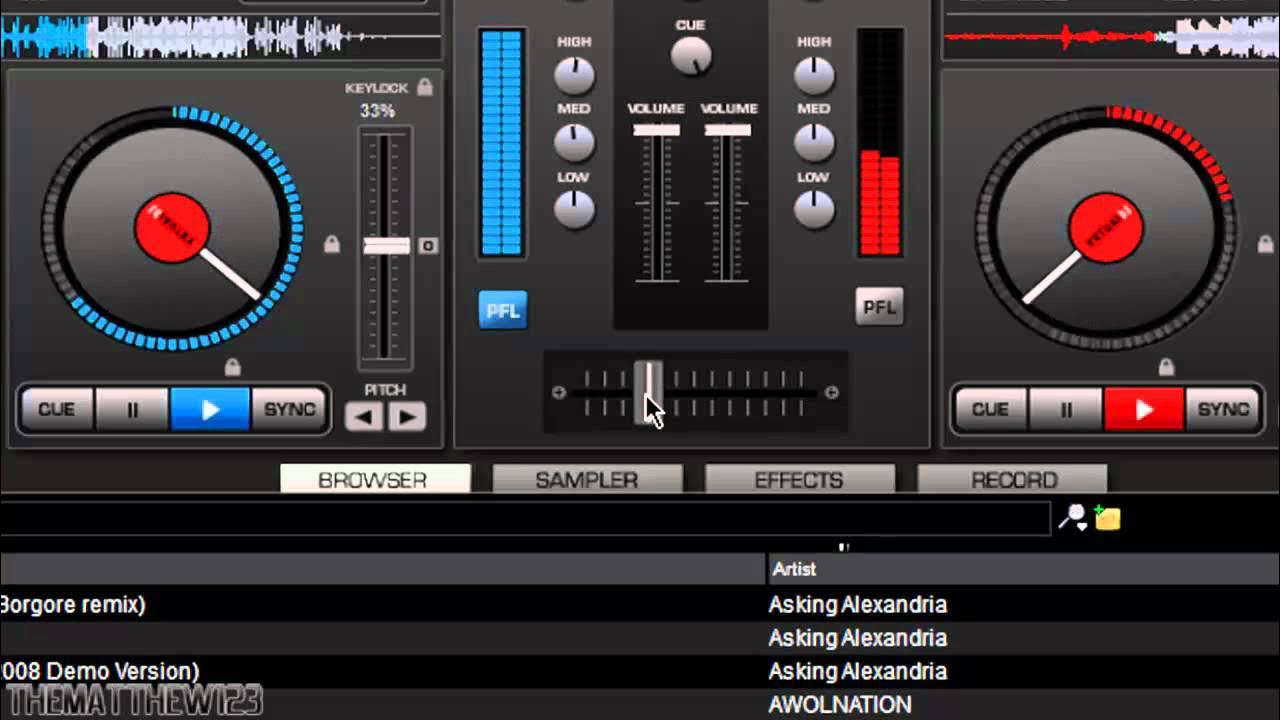Click the crossfader right end marker

pyautogui.click(x=831, y=393)
